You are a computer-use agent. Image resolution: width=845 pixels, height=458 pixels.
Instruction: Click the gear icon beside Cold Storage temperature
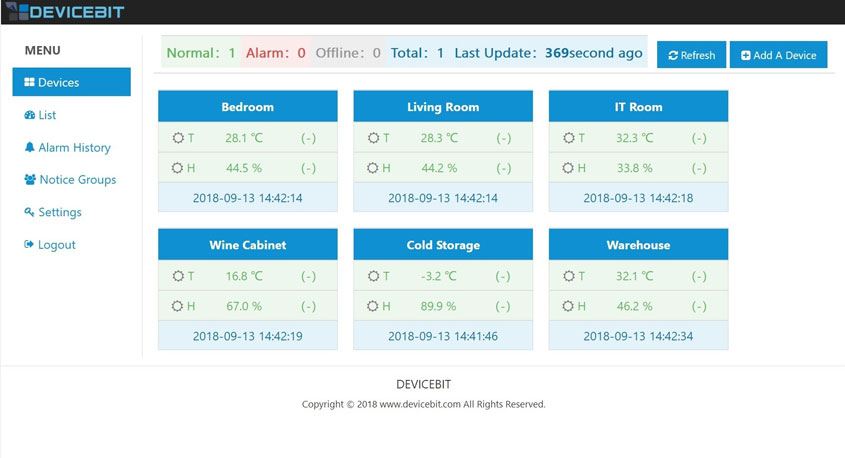pos(373,276)
